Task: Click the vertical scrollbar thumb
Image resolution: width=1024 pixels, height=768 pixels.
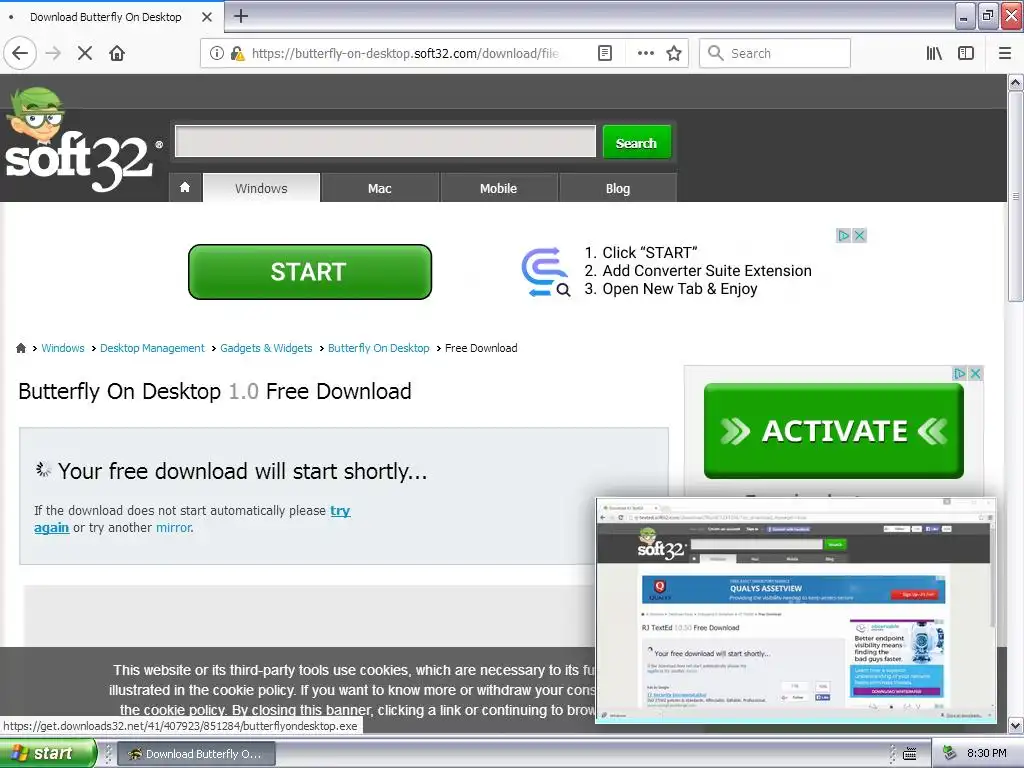Action: point(1015,196)
